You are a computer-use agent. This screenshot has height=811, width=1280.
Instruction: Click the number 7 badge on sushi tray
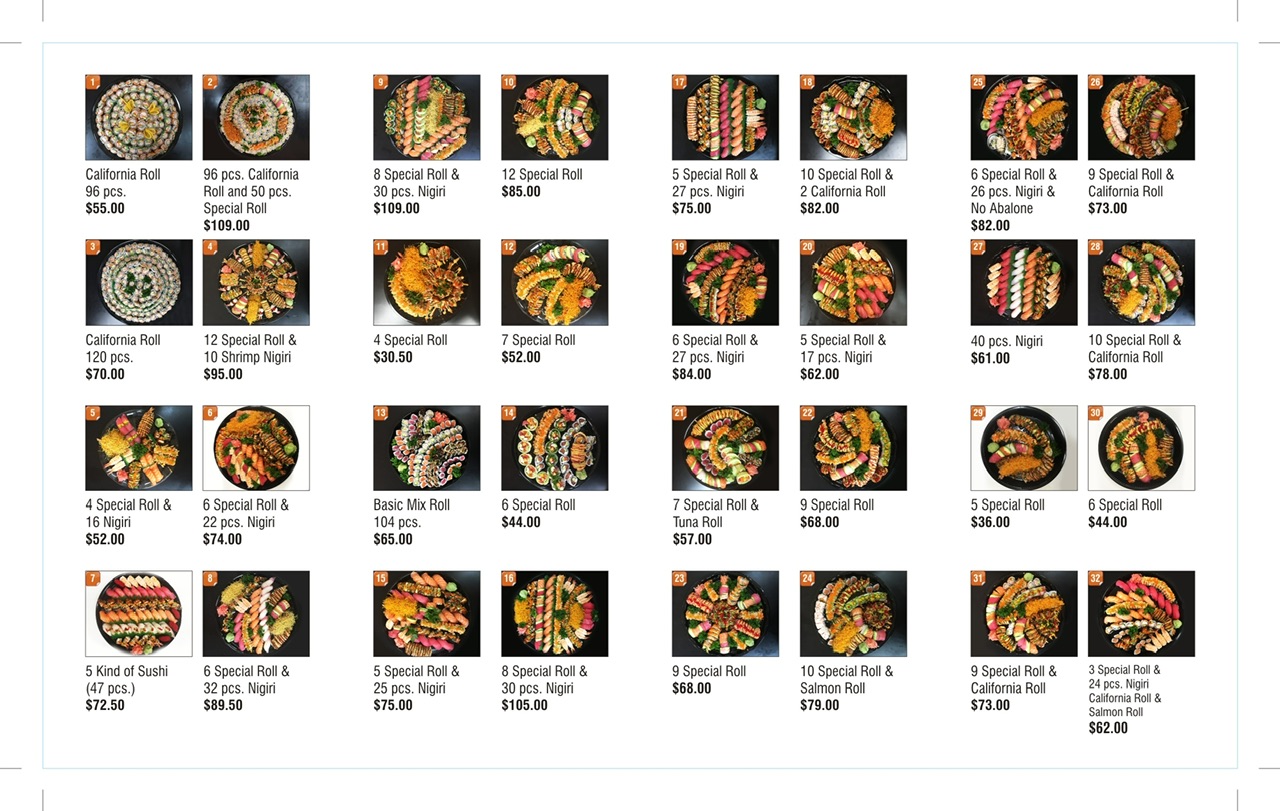pyautogui.click(x=93, y=578)
